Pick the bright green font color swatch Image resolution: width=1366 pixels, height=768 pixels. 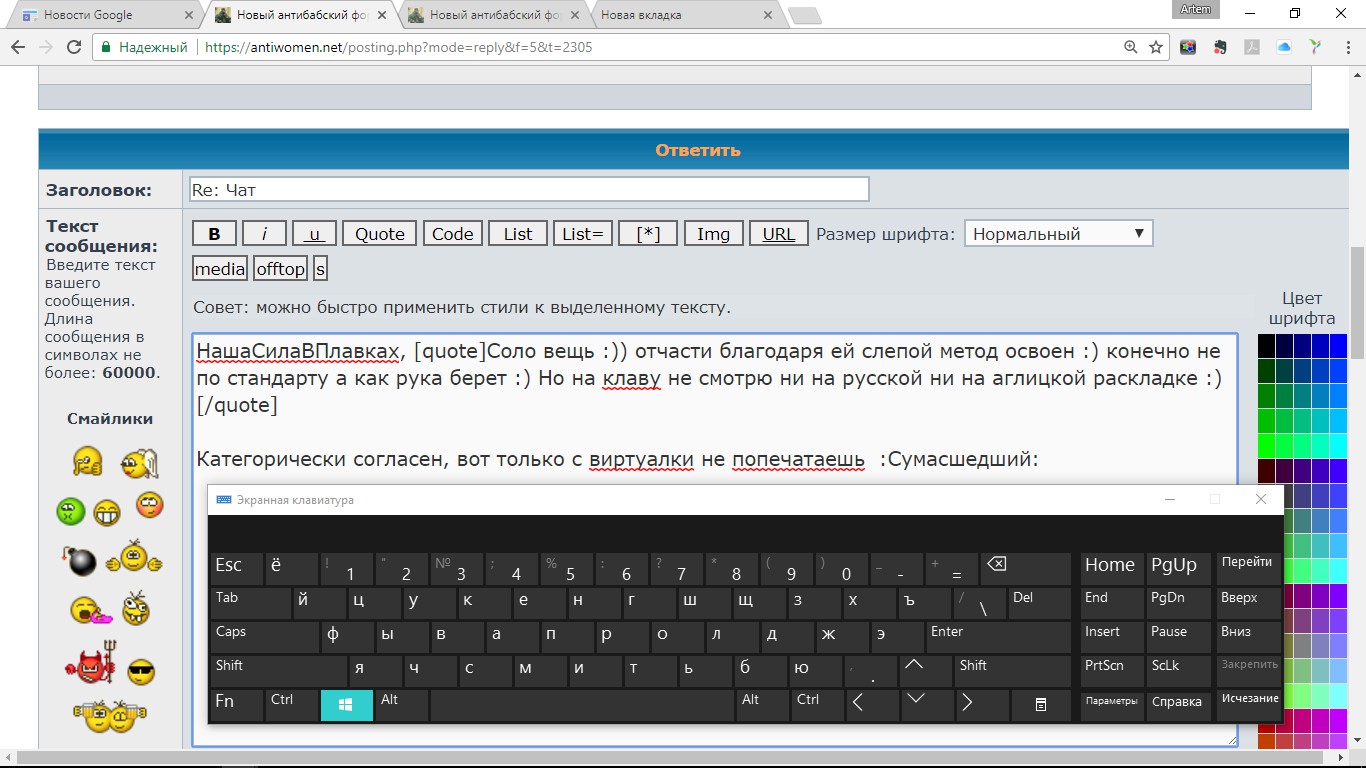coord(1267,445)
